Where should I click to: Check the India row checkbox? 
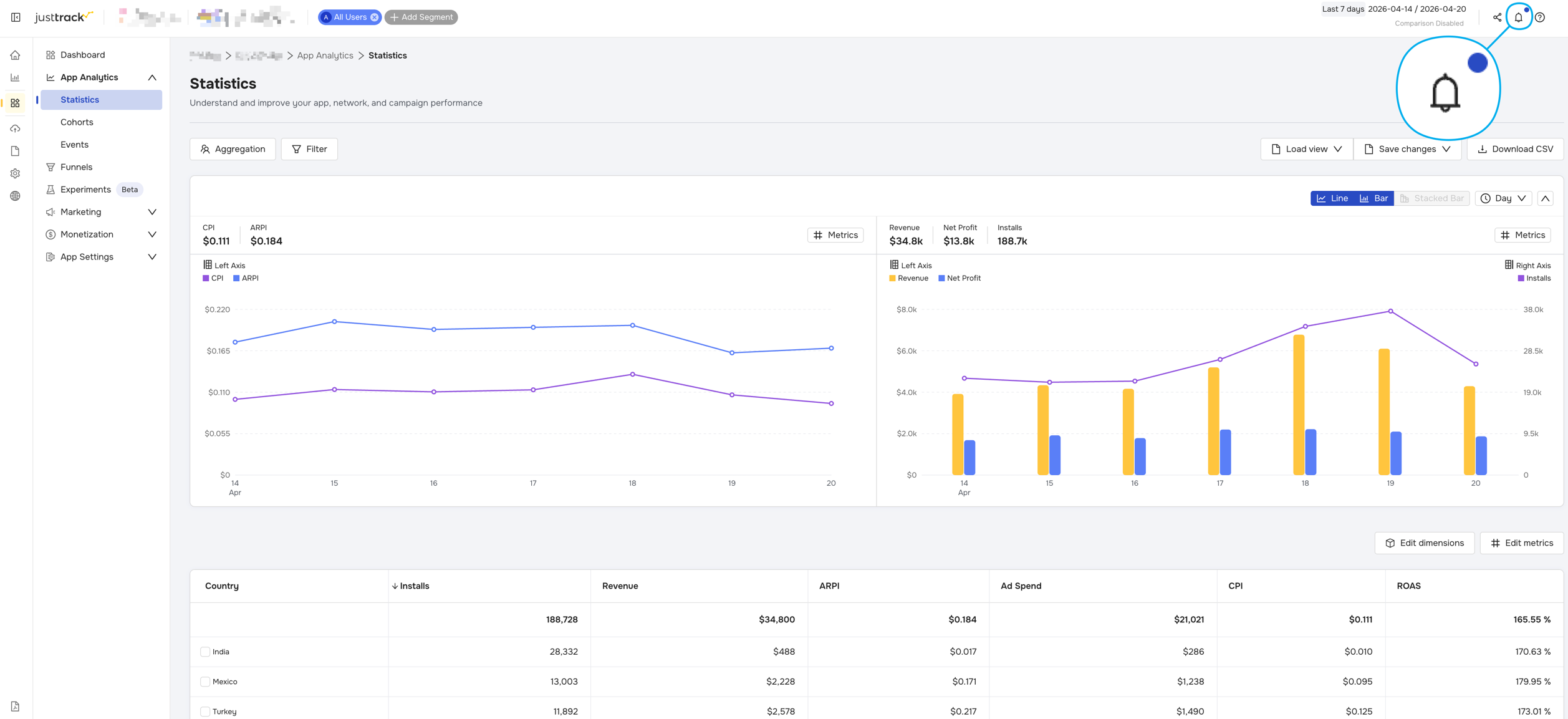(x=205, y=652)
